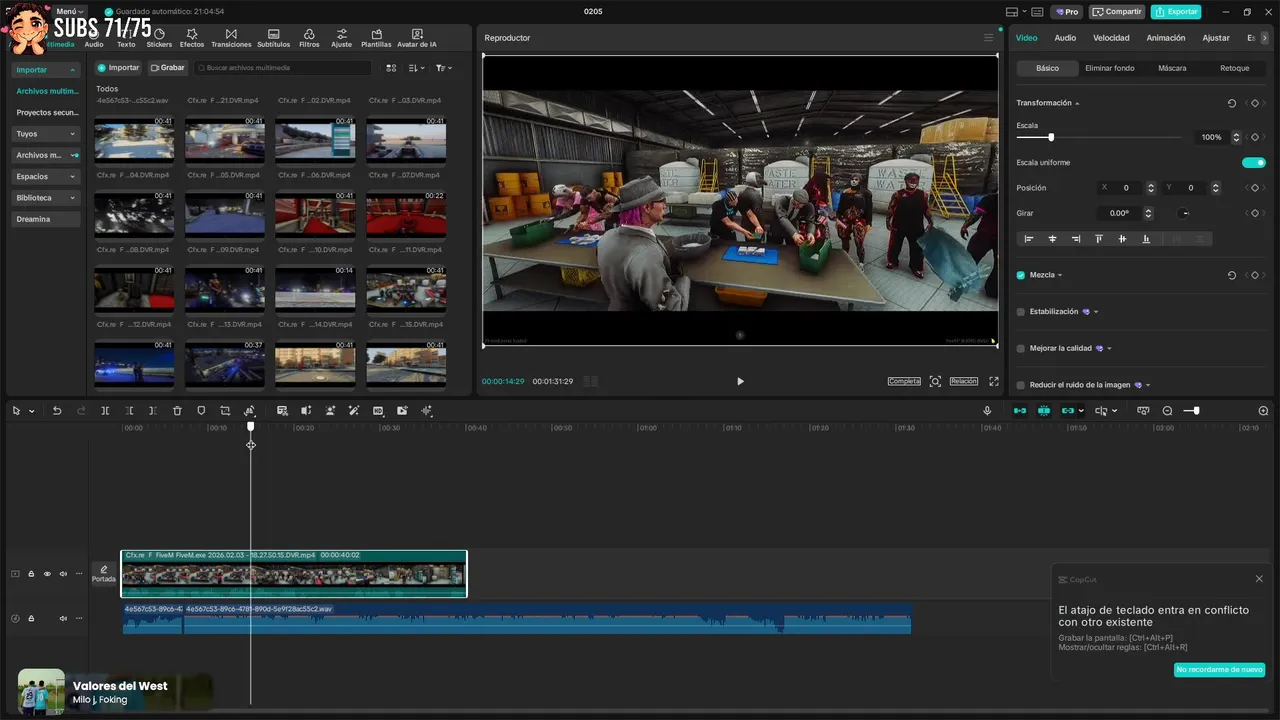Click the microphone voice-over record icon
The width and height of the screenshot is (1280, 720).
tap(987, 411)
